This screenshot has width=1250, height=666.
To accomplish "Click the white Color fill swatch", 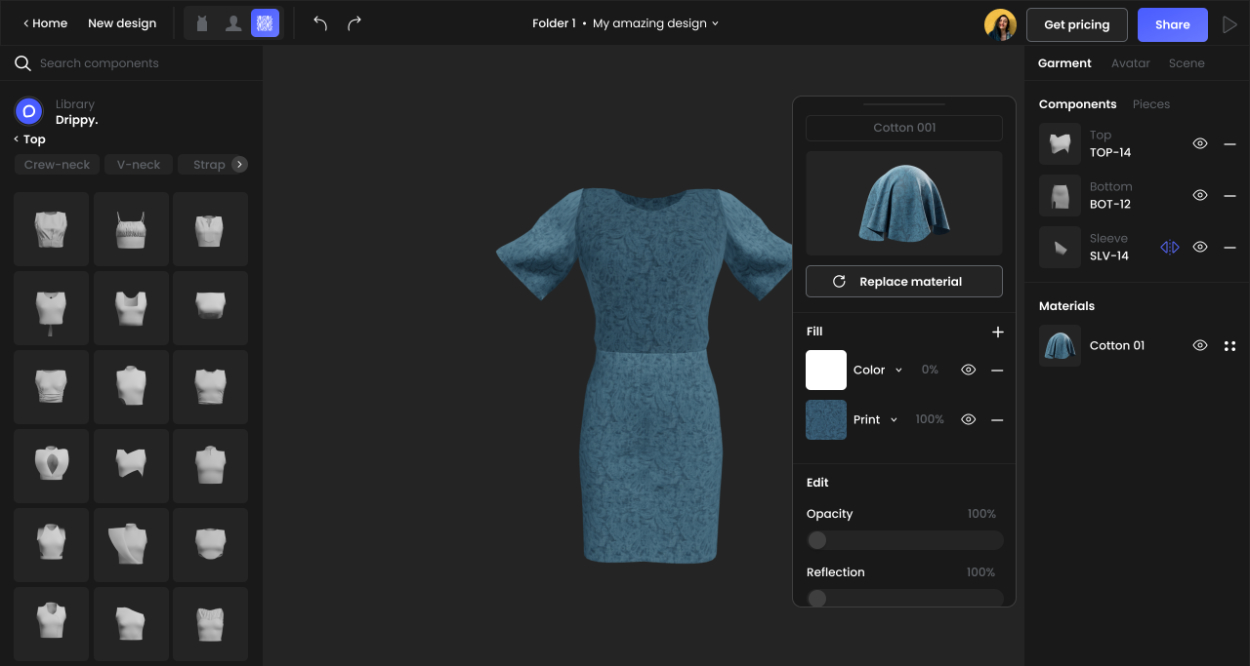I will [x=826, y=370].
